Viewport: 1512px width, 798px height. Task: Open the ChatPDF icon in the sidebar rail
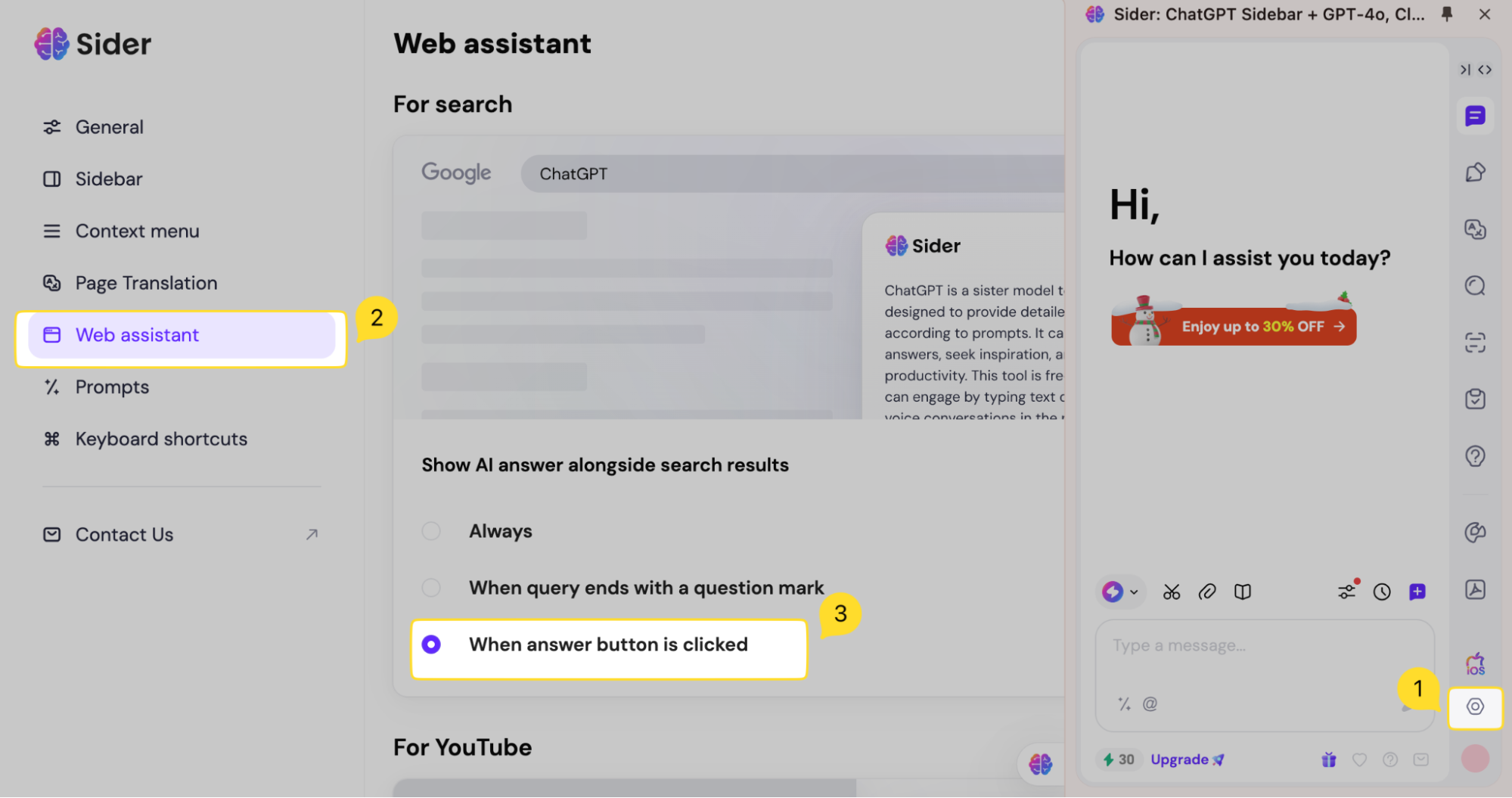click(x=1475, y=589)
